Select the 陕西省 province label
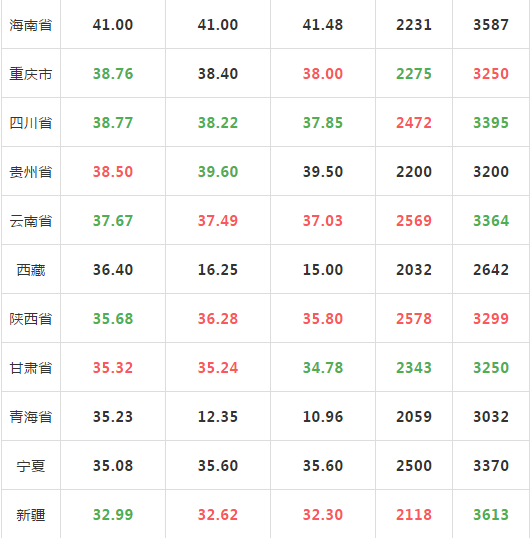The height and width of the screenshot is (538, 531). (x=31, y=319)
